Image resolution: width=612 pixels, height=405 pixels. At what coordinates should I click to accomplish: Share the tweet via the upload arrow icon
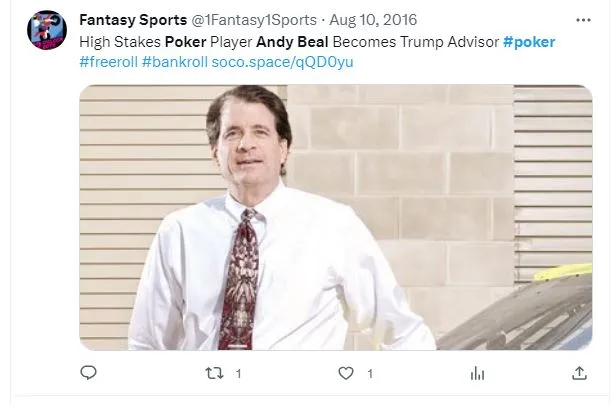click(x=580, y=373)
